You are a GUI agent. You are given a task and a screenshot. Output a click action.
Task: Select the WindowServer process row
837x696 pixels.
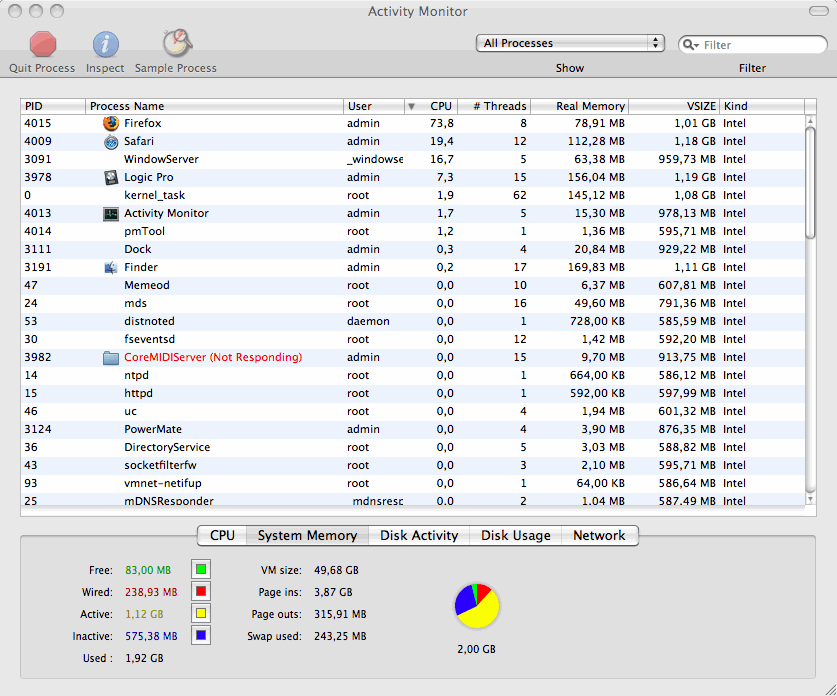click(413, 160)
